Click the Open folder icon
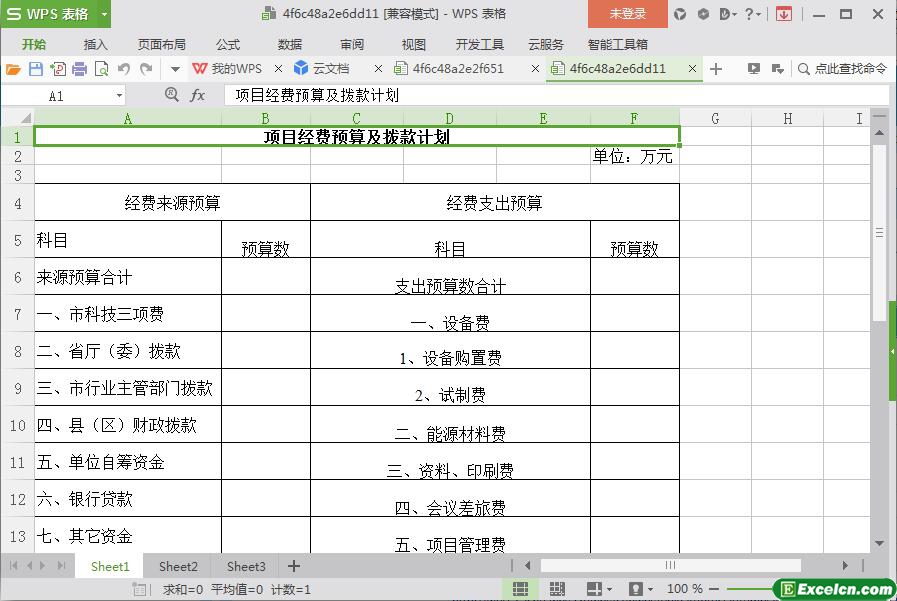Viewport: 897px width, 601px height. coord(13,69)
